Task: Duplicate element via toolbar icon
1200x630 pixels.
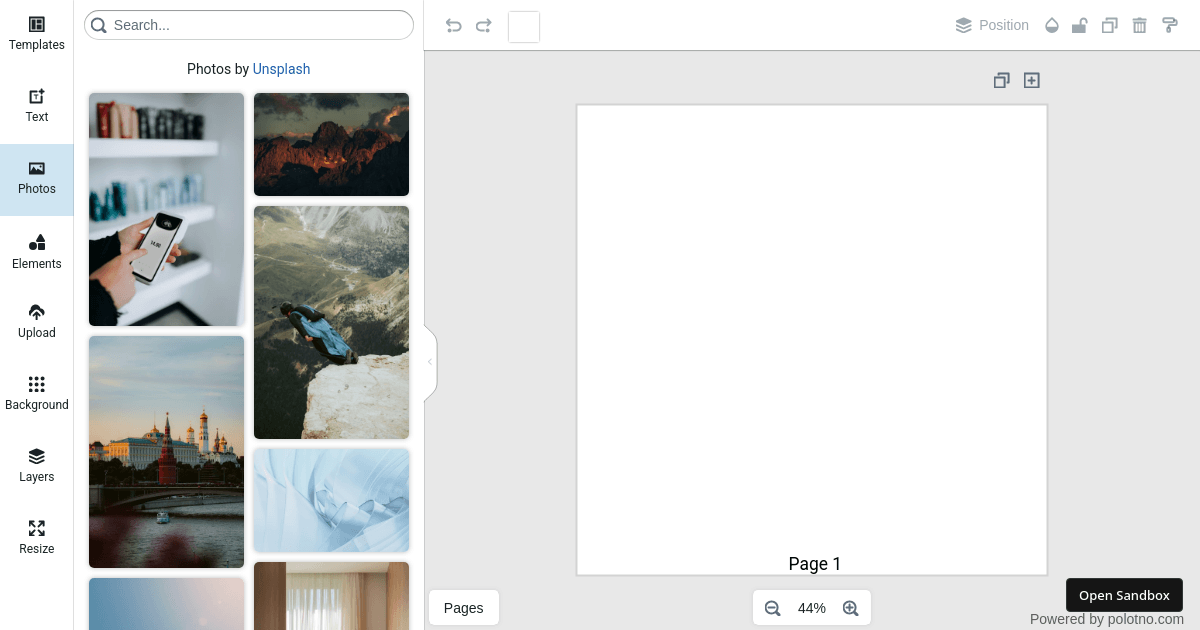Action: 1109,26
